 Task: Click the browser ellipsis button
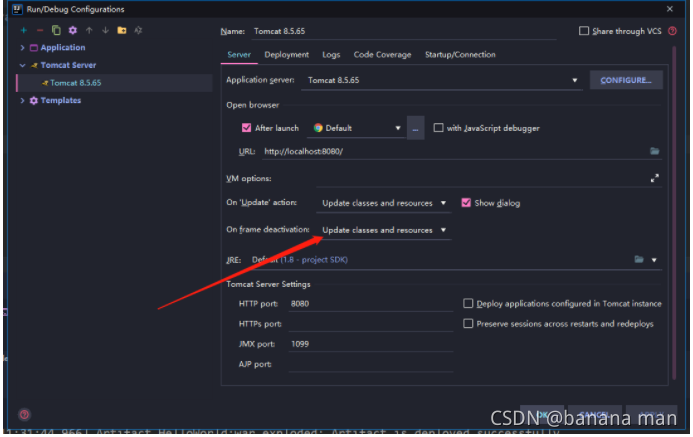pyautogui.click(x=415, y=128)
